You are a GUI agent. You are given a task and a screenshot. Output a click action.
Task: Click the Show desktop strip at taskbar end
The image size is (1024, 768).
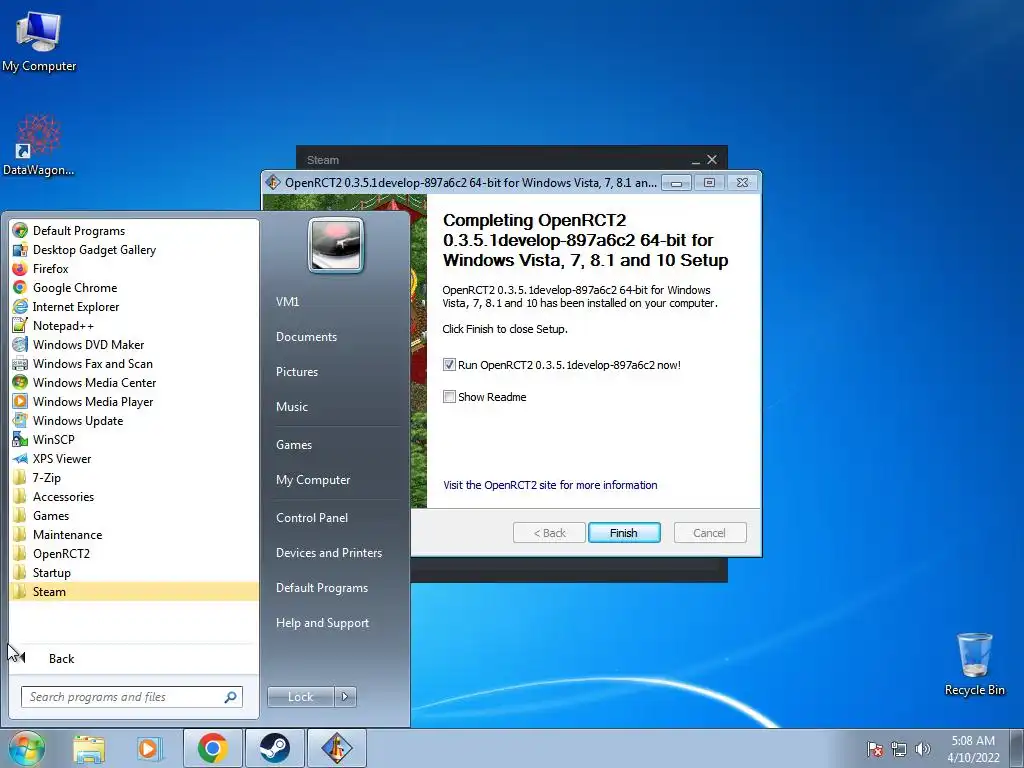[1018, 748]
